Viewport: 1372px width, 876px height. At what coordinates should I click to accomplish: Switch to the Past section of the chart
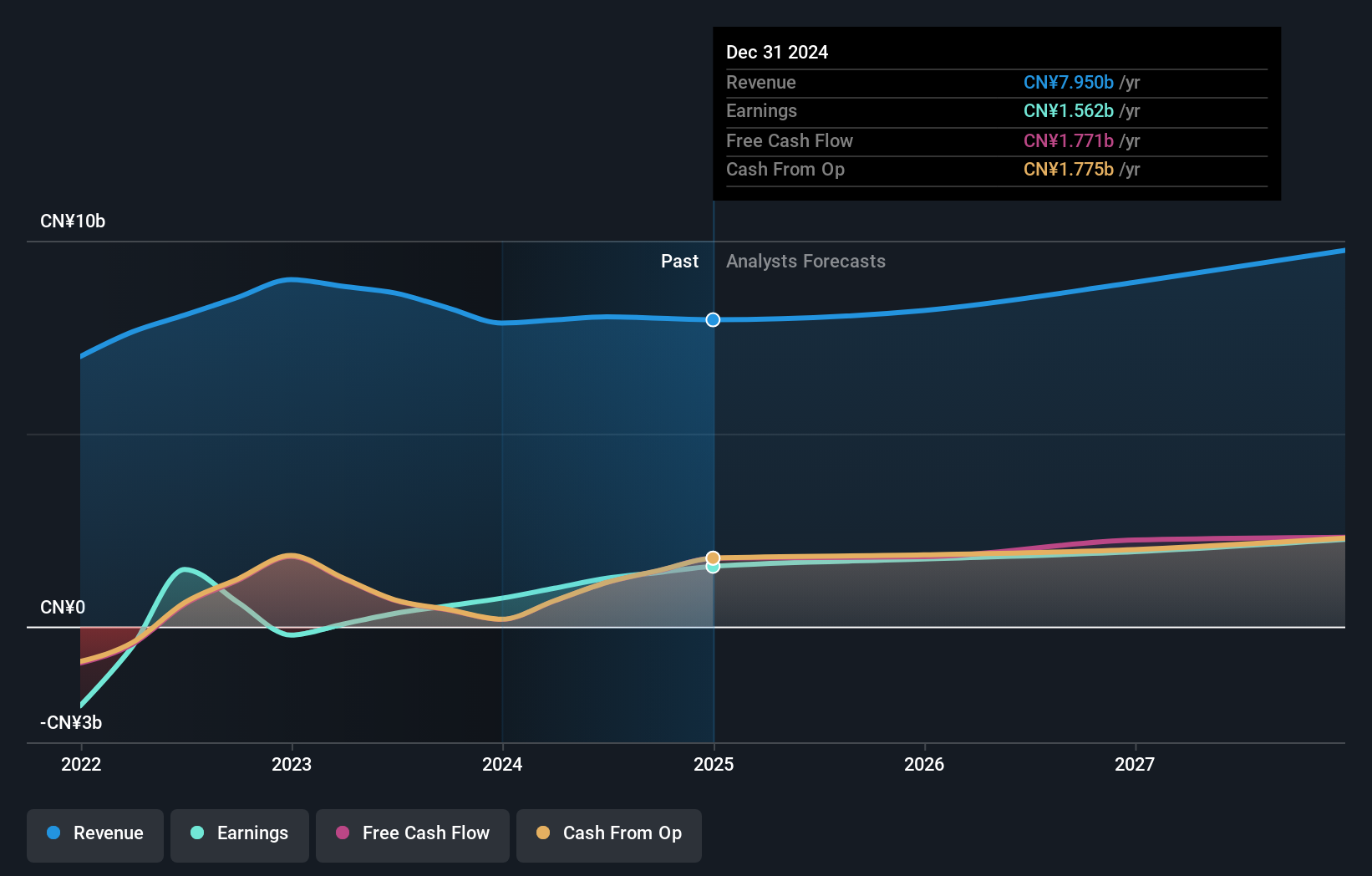click(679, 261)
